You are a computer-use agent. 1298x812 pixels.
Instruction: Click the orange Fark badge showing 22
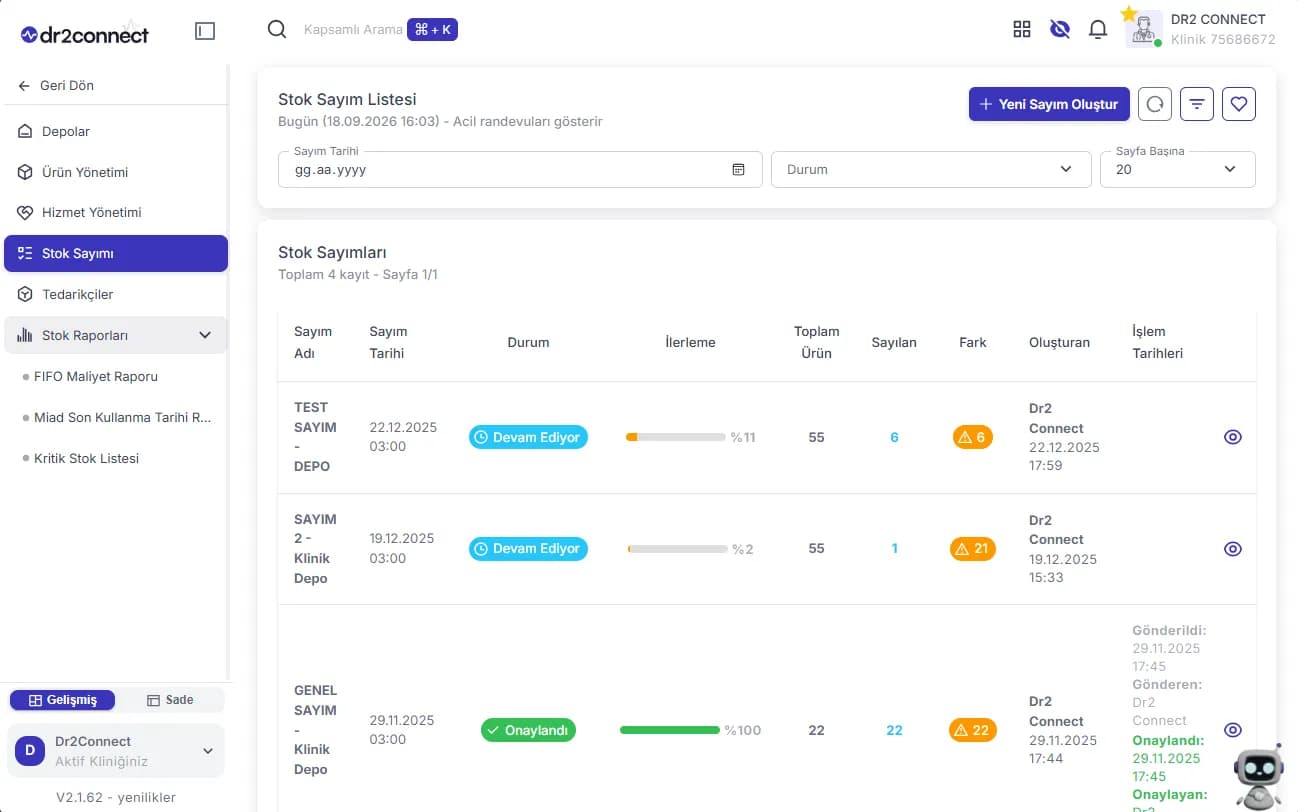click(x=973, y=730)
